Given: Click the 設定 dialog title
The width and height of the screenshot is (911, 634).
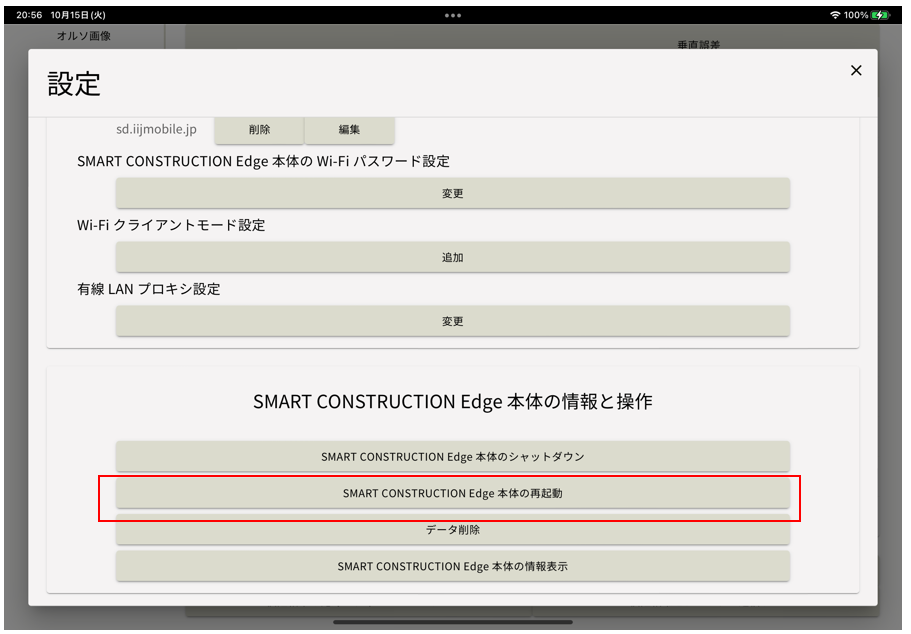Looking at the screenshot, I should (74, 84).
